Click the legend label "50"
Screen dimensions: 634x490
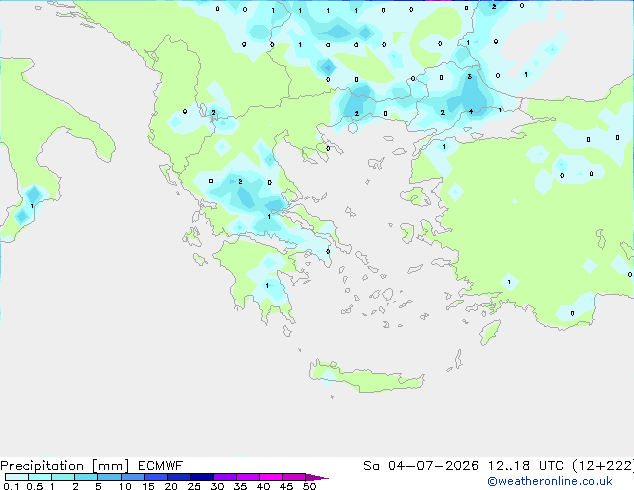[309, 486]
